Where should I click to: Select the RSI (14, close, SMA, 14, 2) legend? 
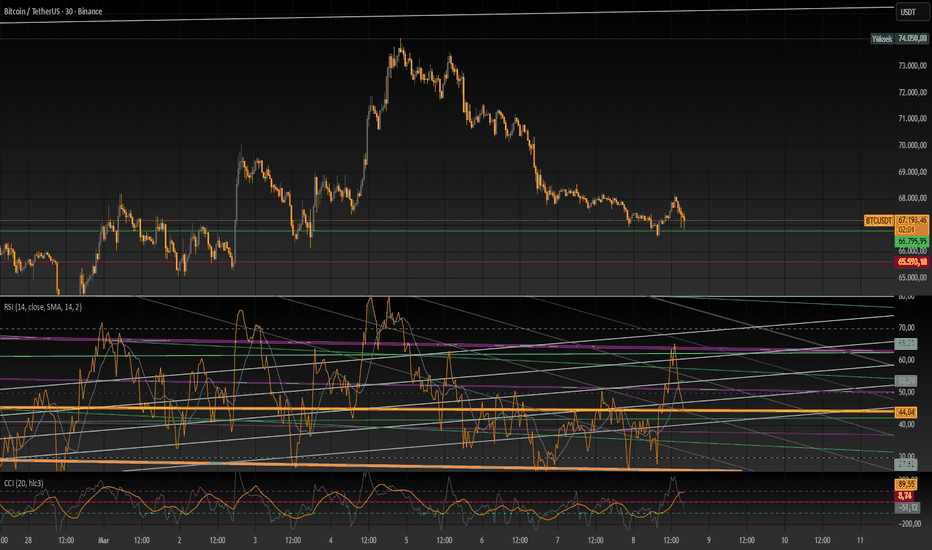[x=43, y=307]
